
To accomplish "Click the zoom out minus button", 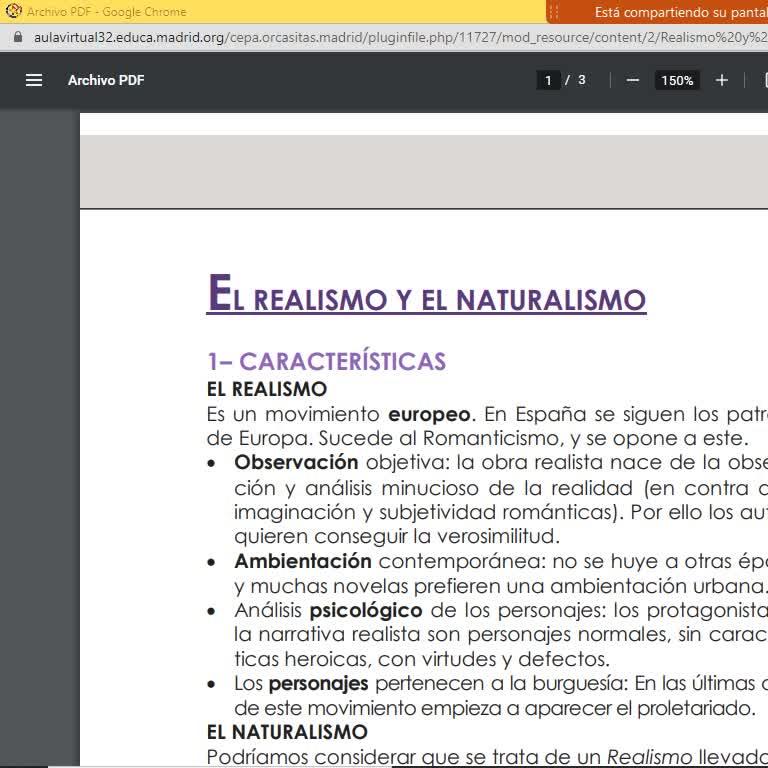I will pos(632,80).
